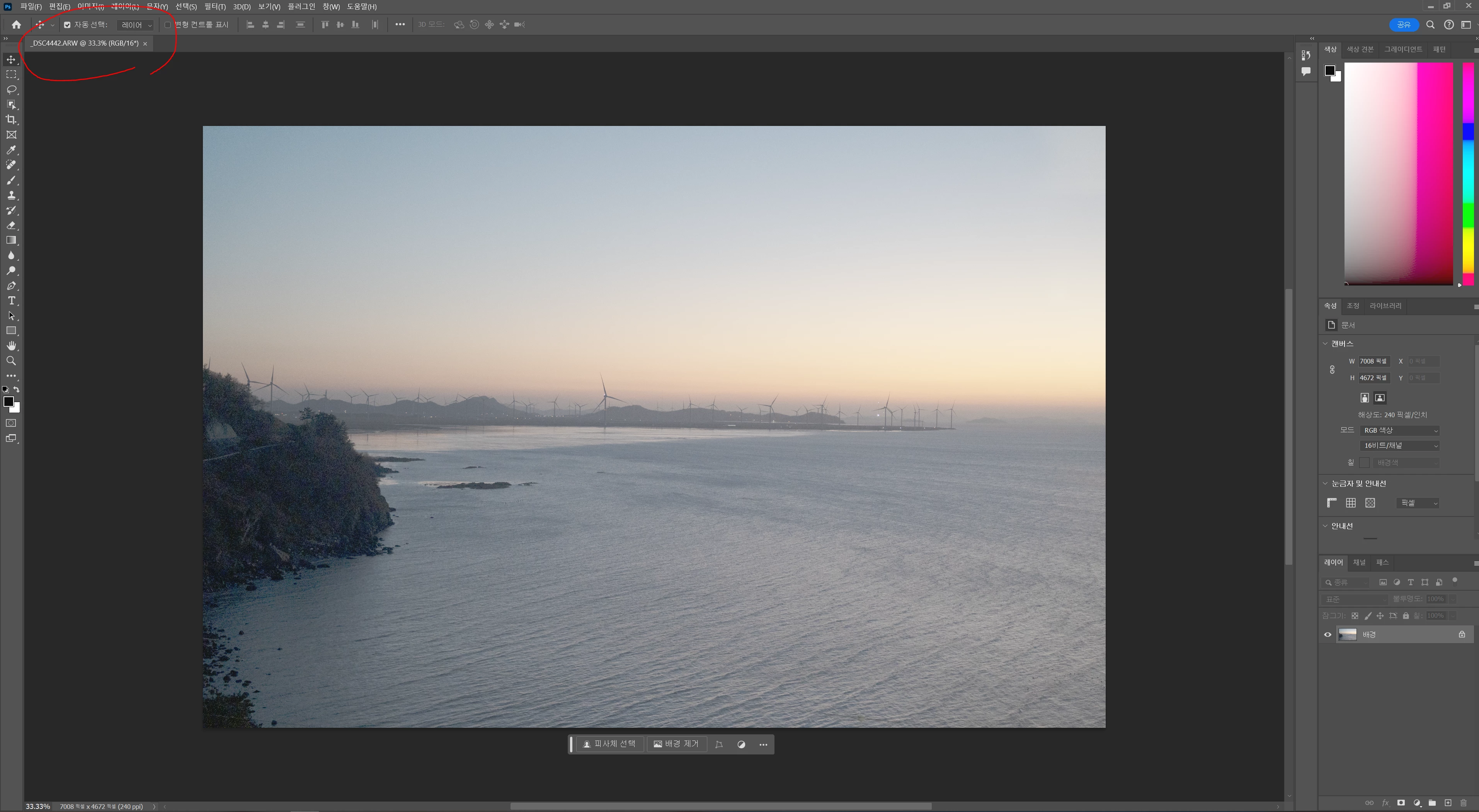
Task: Select the Crop tool
Action: pos(11,119)
